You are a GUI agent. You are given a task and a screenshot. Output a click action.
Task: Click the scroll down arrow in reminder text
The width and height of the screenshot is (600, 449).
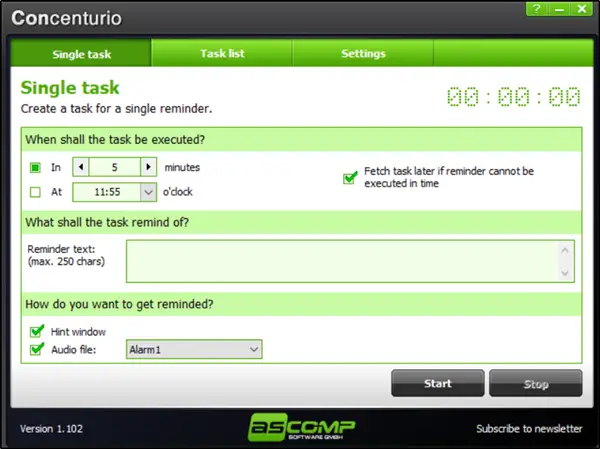pos(565,273)
